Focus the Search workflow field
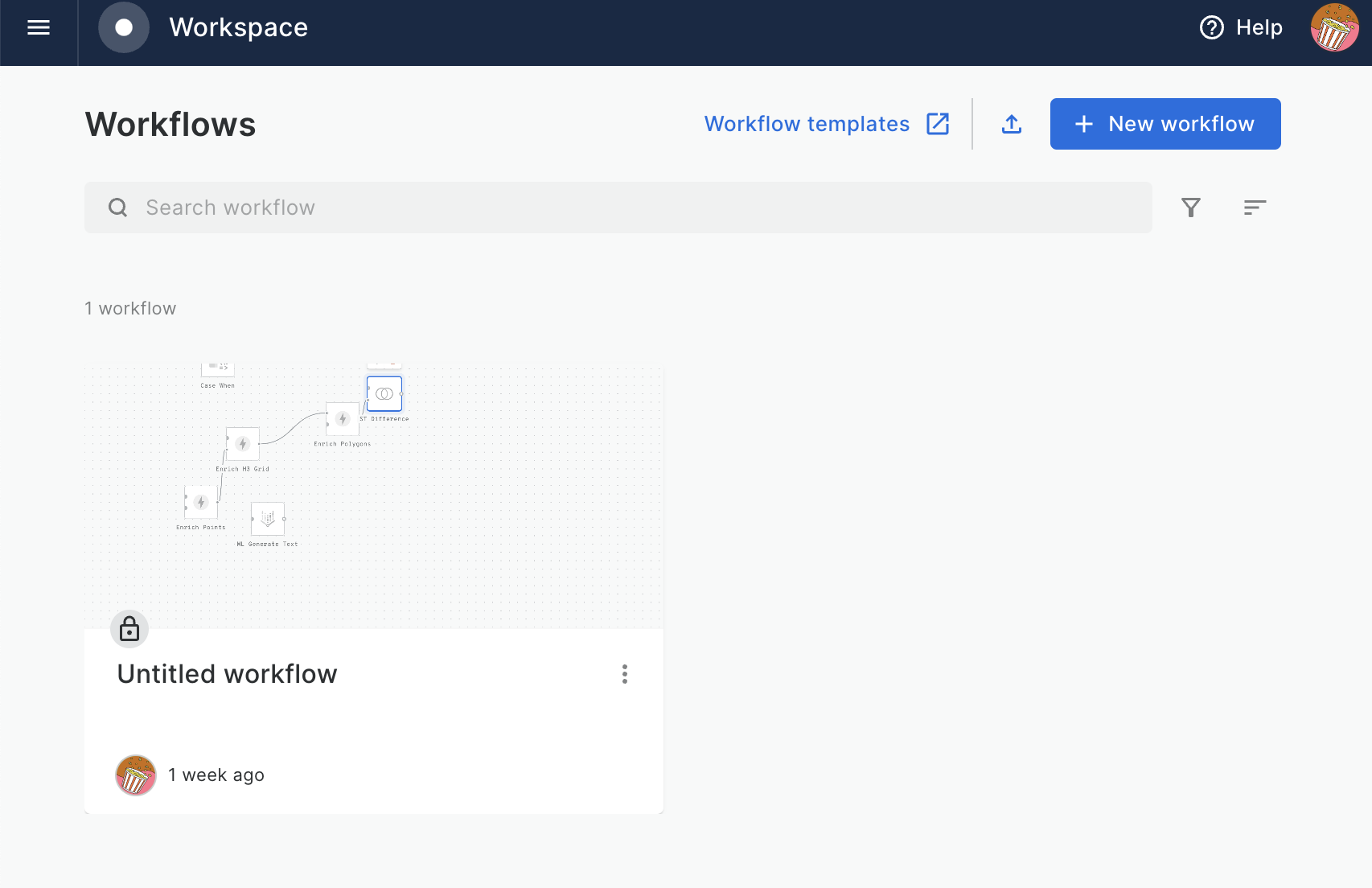The width and height of the screenshot is (1372, 888). [x=627, y=208]
